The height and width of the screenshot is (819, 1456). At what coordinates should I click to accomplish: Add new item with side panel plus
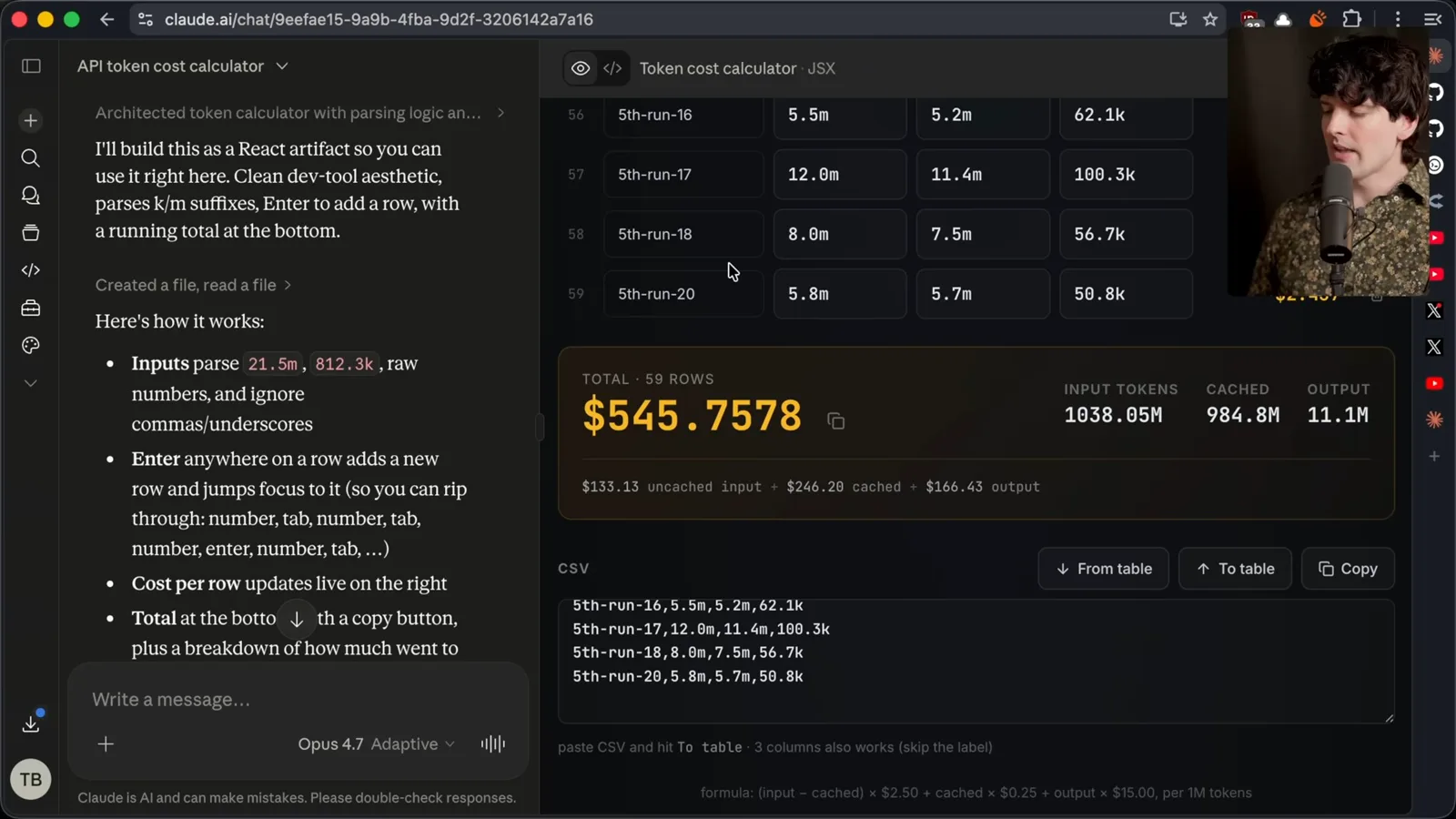(1434, 456)
